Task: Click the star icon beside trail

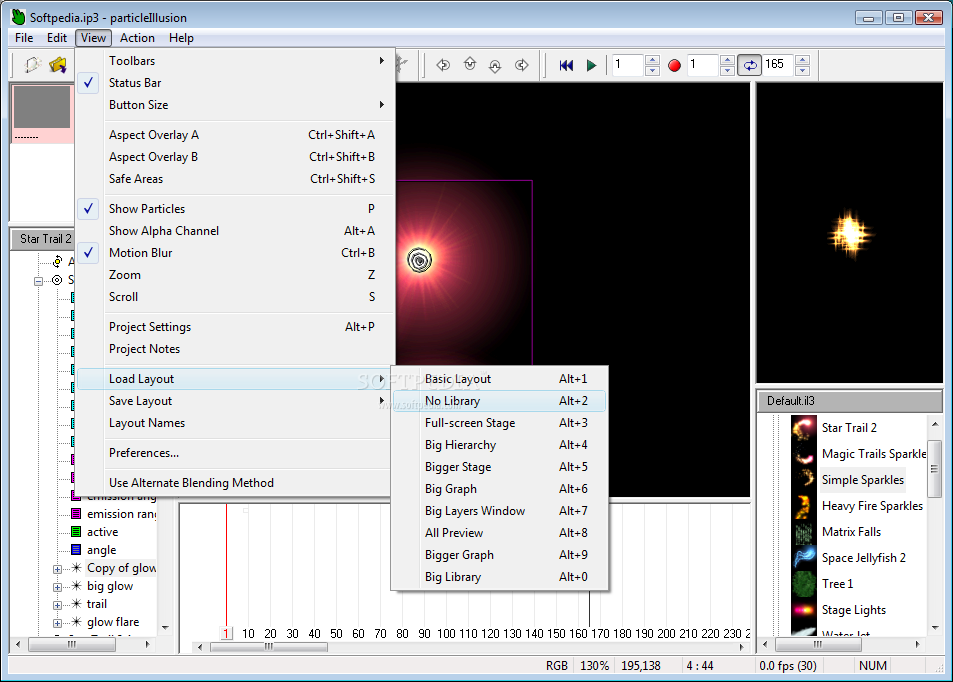Action: click(77, 604)
